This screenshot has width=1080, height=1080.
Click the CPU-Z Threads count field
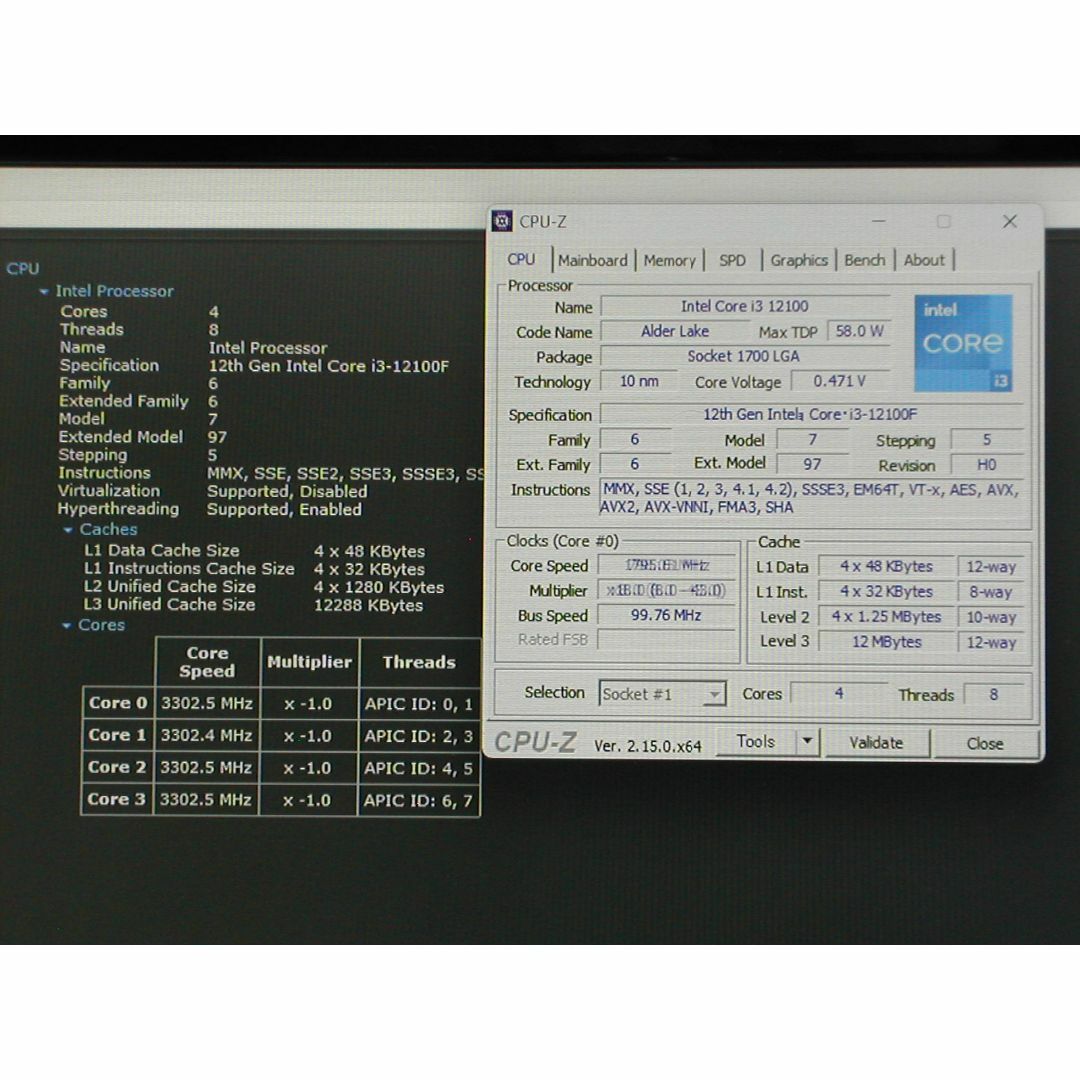(x=994, y=694)
